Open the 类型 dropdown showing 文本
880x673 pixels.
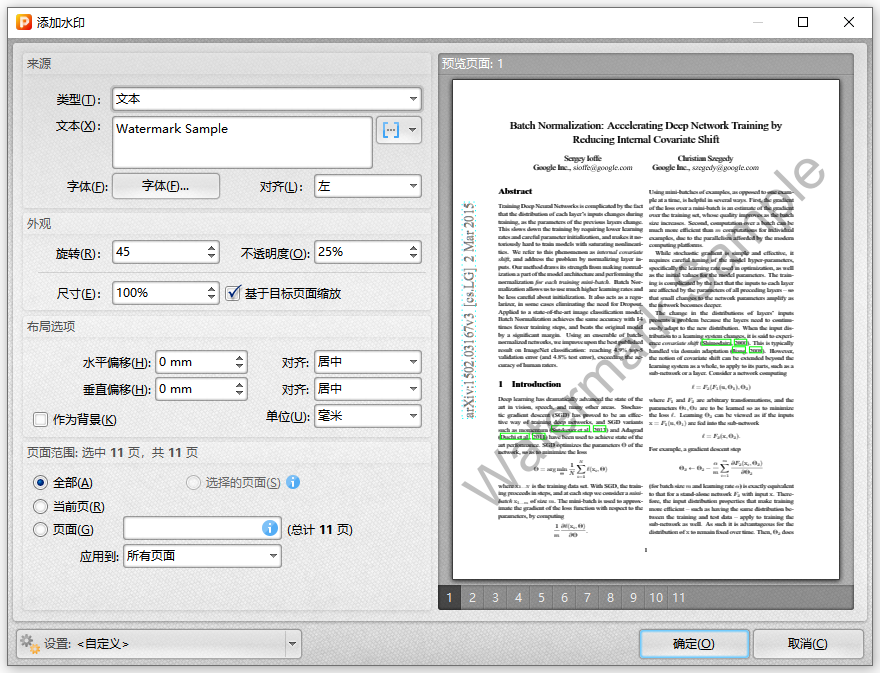266,99
